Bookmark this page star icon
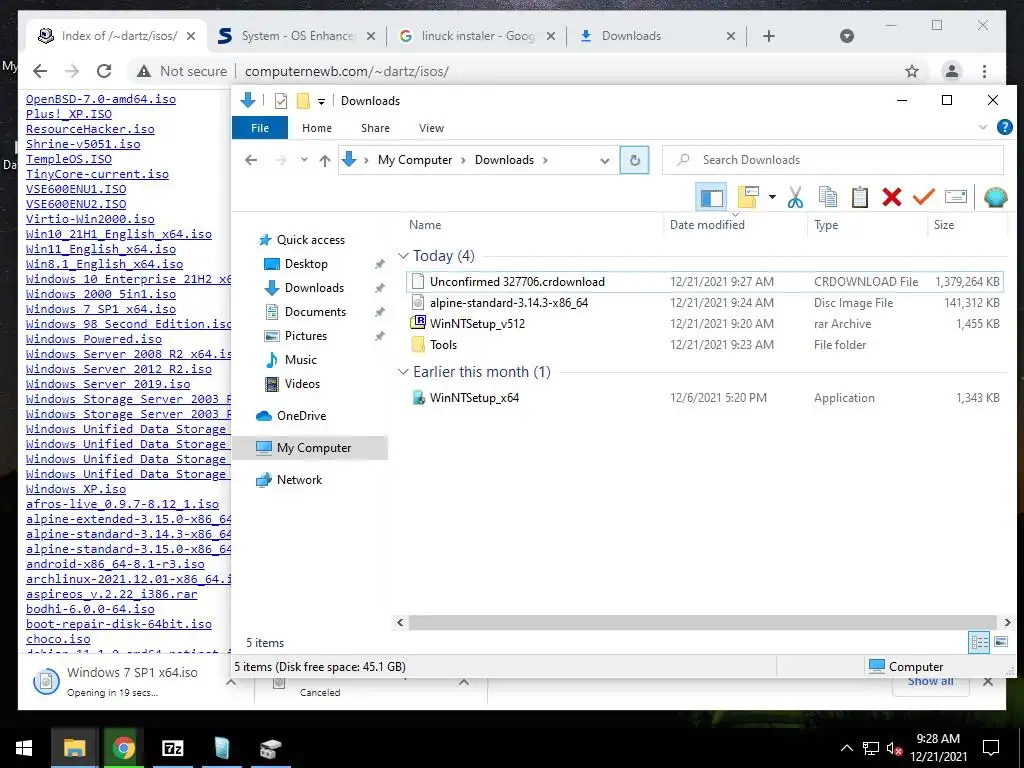 tap(912, 71)
